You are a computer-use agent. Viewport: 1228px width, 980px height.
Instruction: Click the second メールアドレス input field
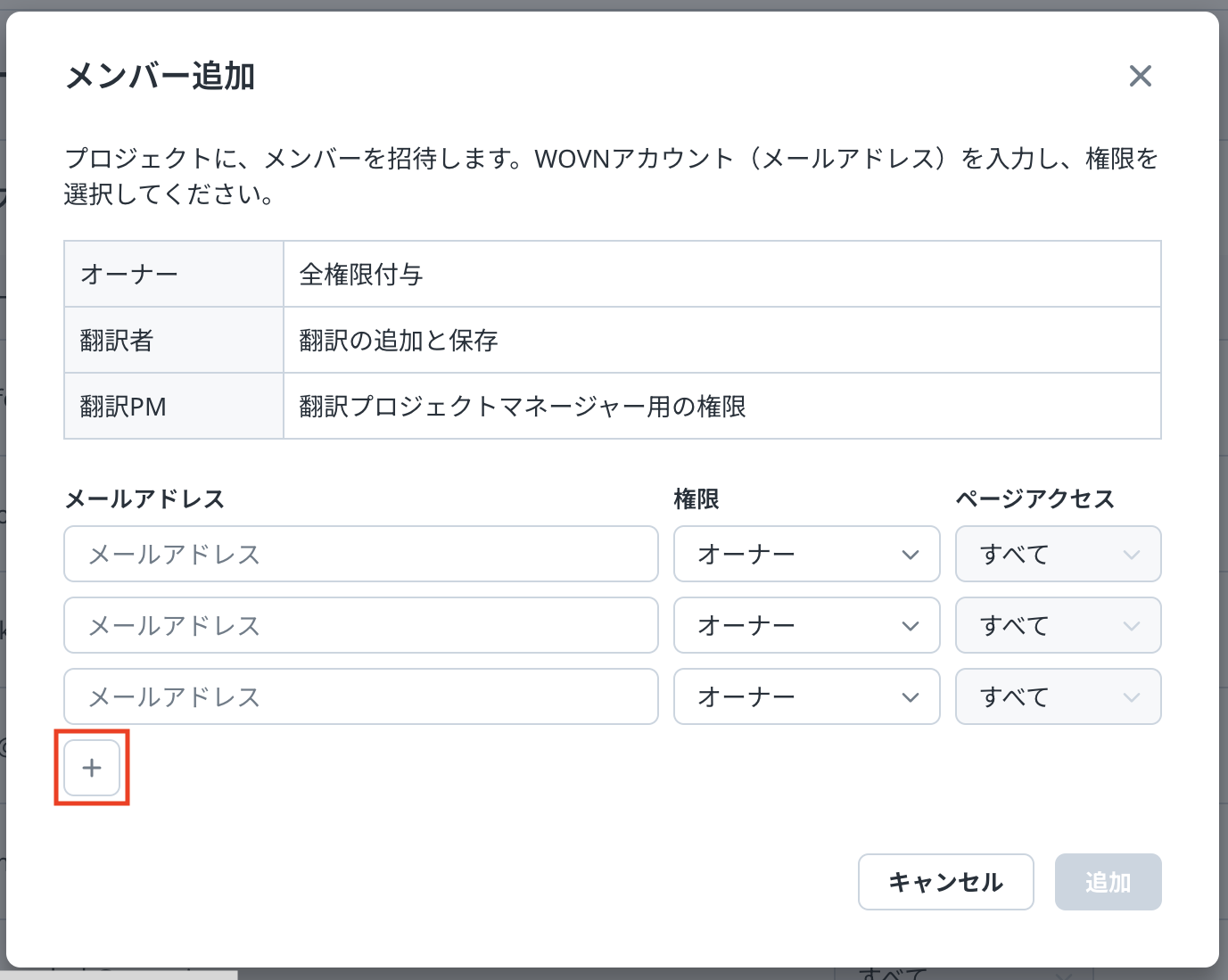pyautogui.click(x=360, y=625)
